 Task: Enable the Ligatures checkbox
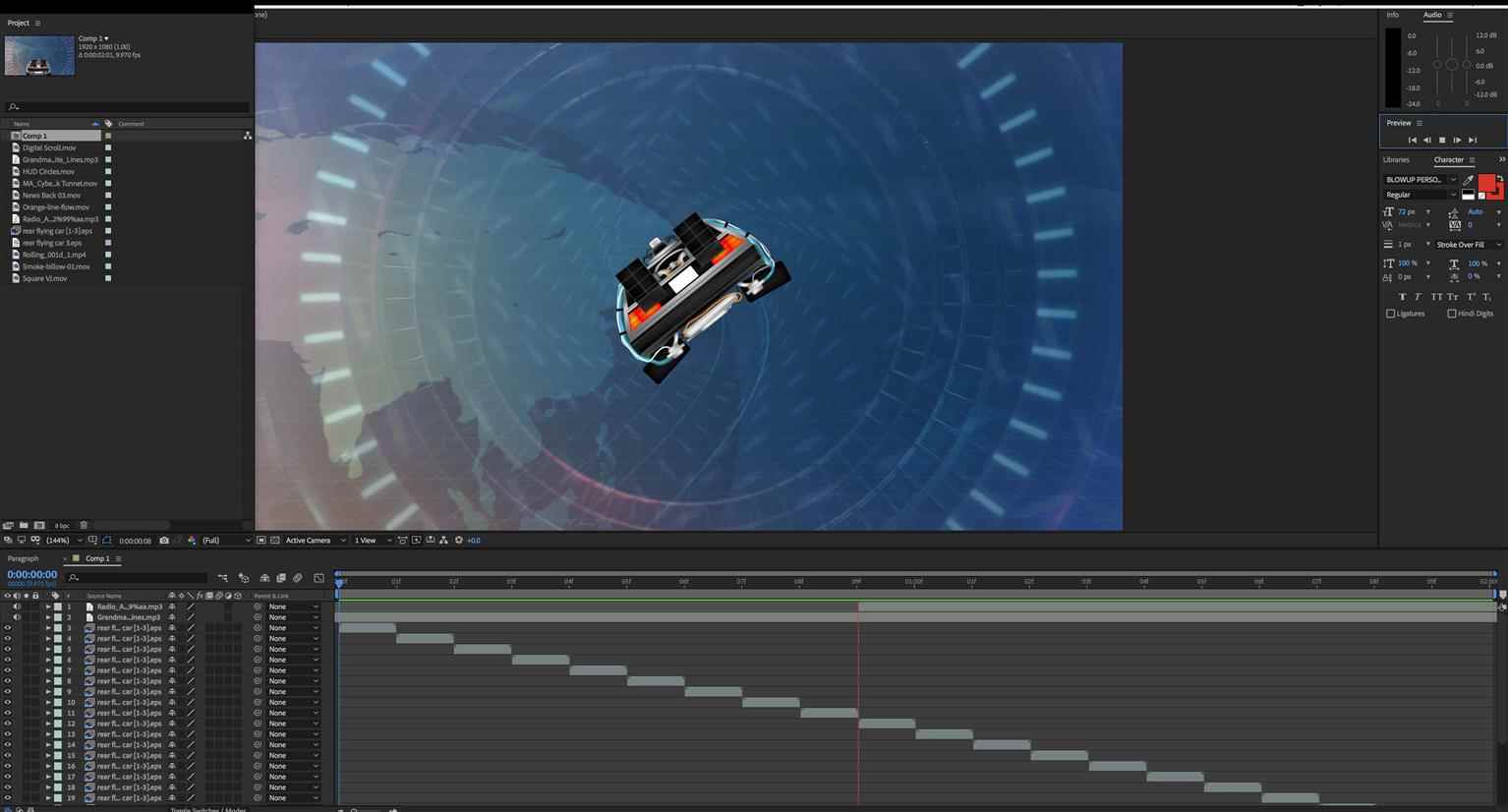point(1390,314)
